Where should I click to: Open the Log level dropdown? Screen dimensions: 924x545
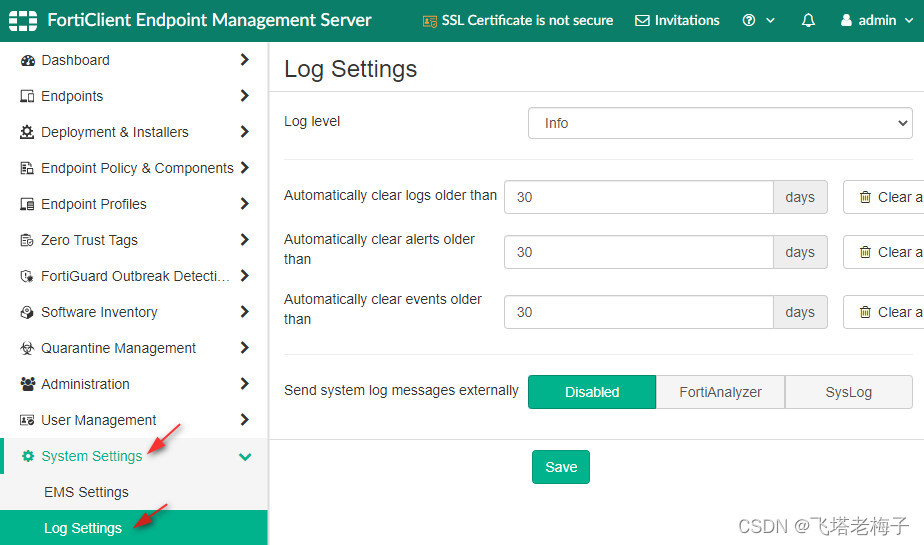pos(720,123)
